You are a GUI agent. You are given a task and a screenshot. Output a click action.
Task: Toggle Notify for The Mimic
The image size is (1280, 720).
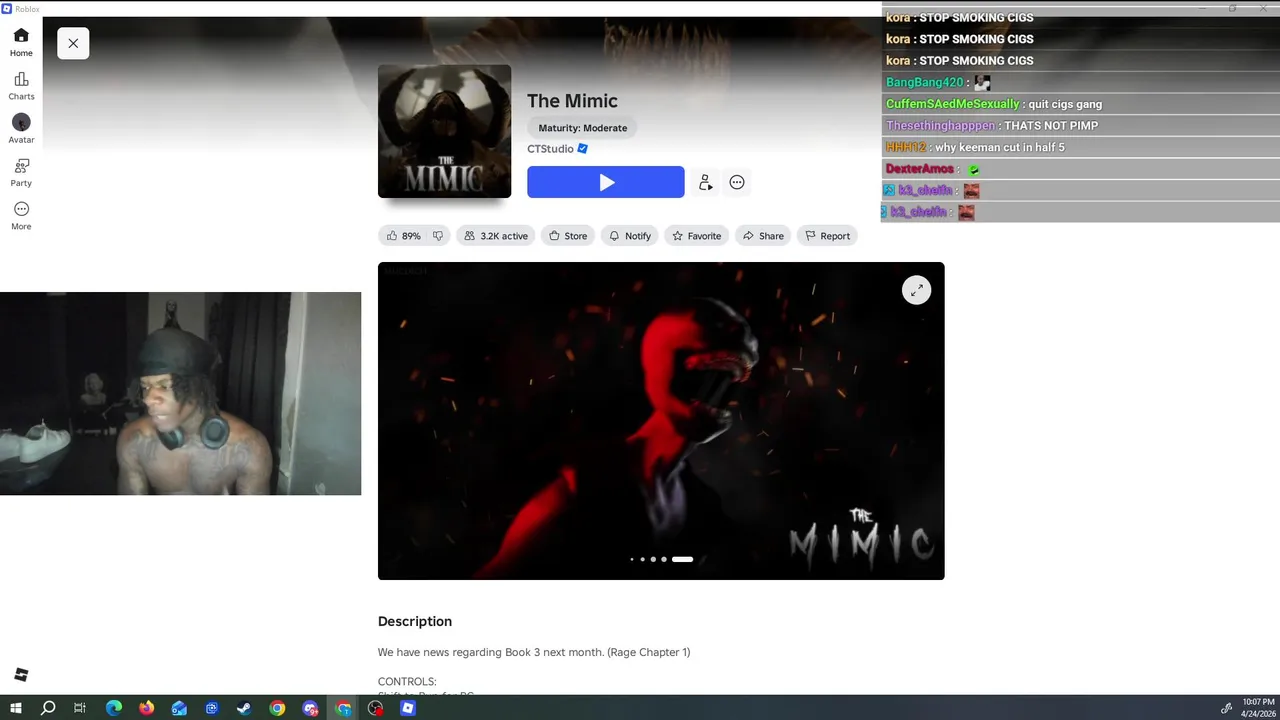pyautogui.click(x=630, y=236)
